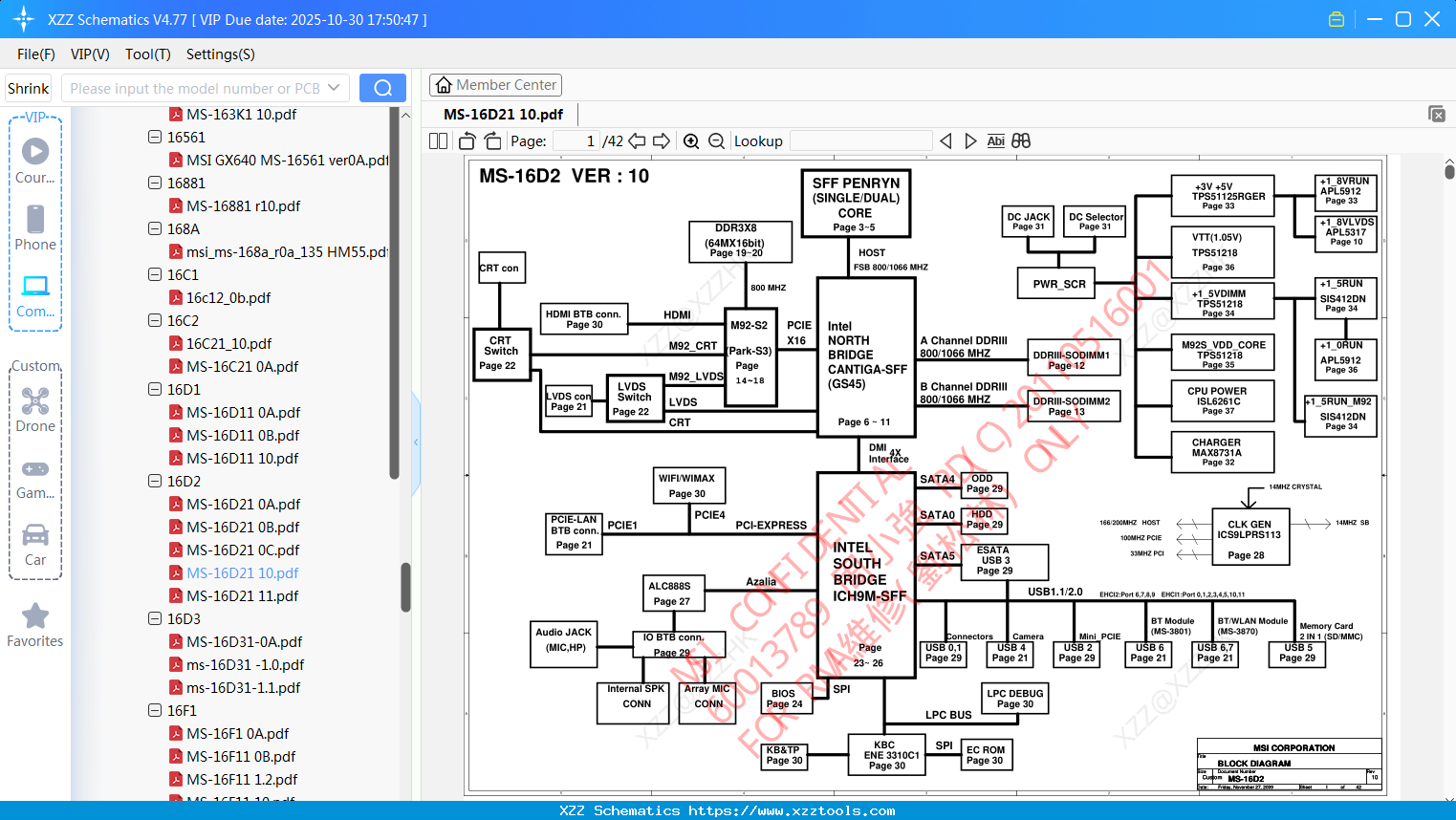
Task: Toggle two-page side-by-side view
Action: pos(439,141)
